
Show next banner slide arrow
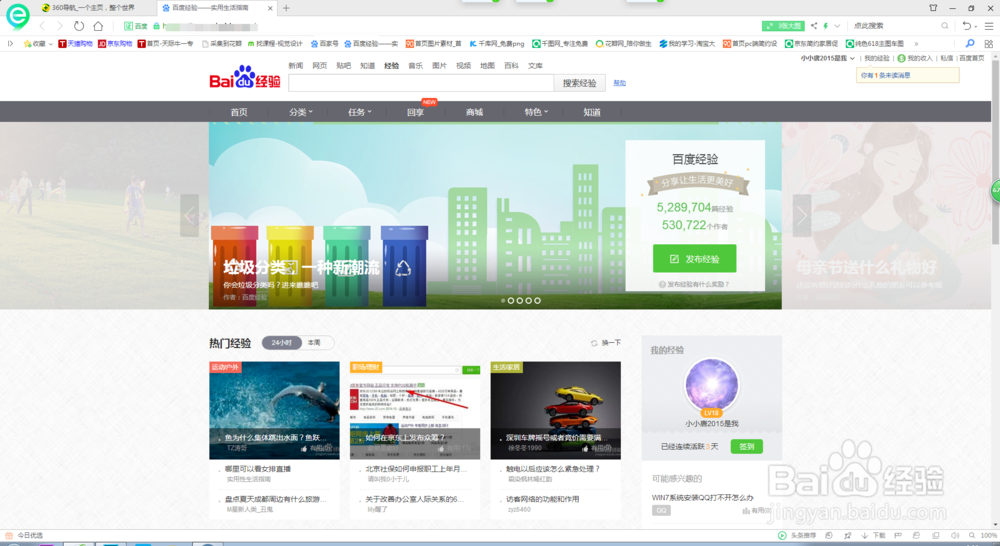pos(802,216)
